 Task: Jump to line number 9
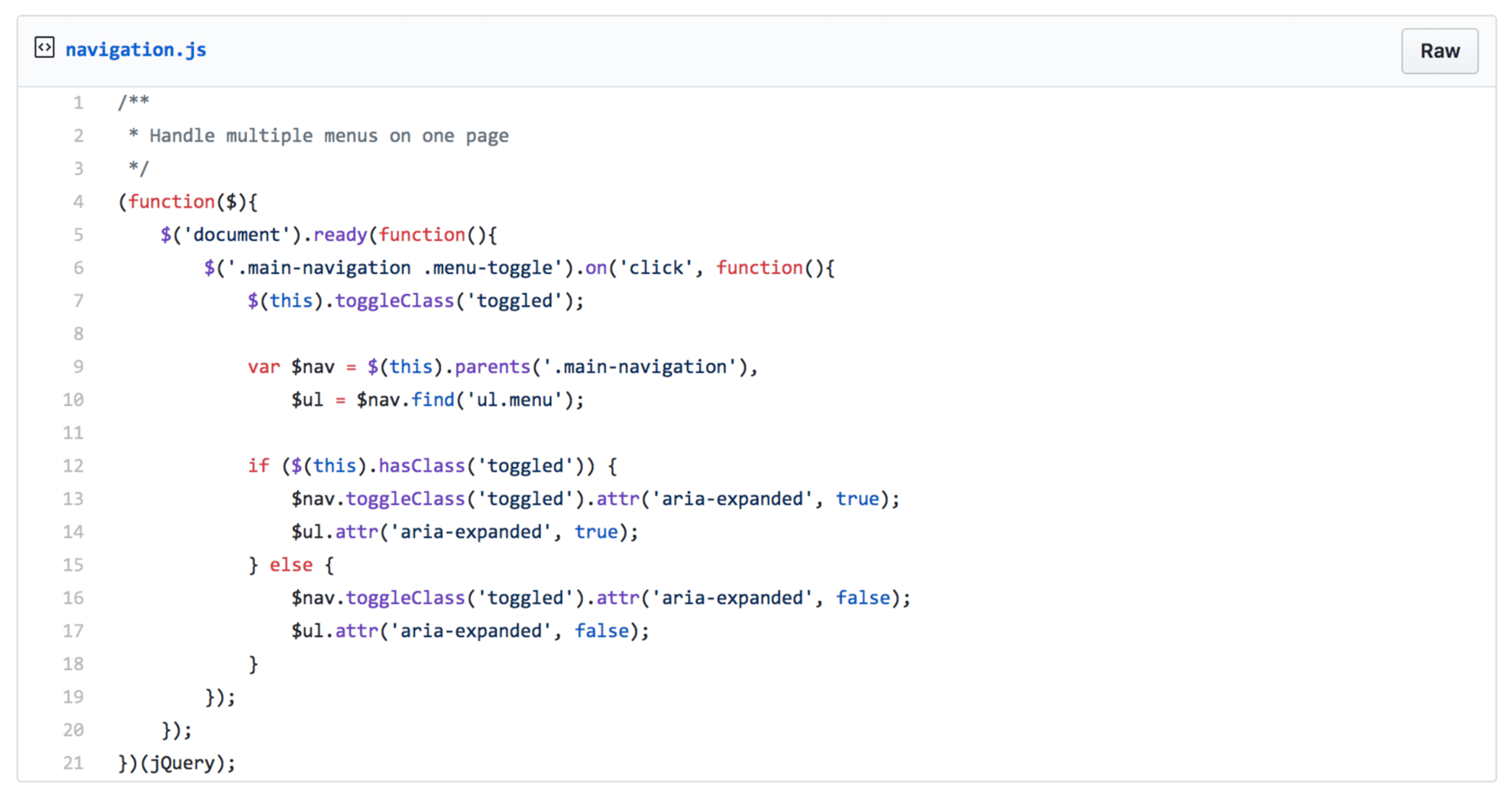[78, 367]
